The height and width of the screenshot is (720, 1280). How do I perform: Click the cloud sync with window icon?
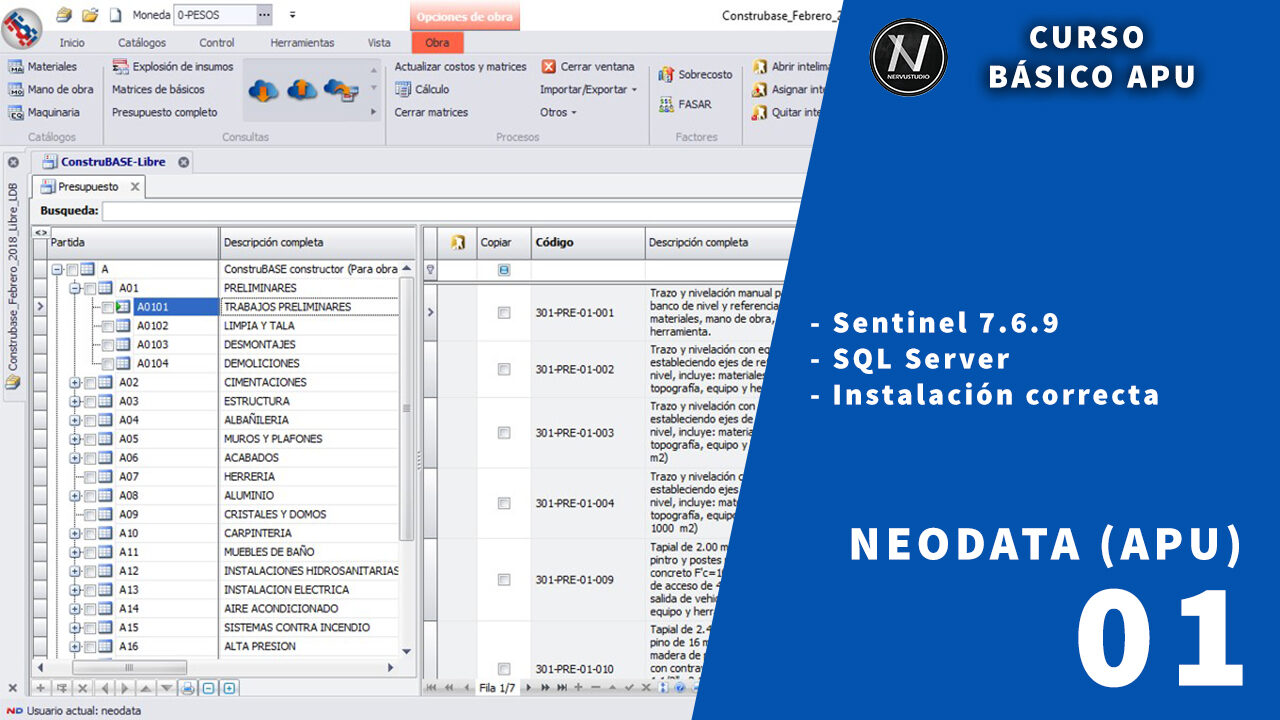point(341,90)
